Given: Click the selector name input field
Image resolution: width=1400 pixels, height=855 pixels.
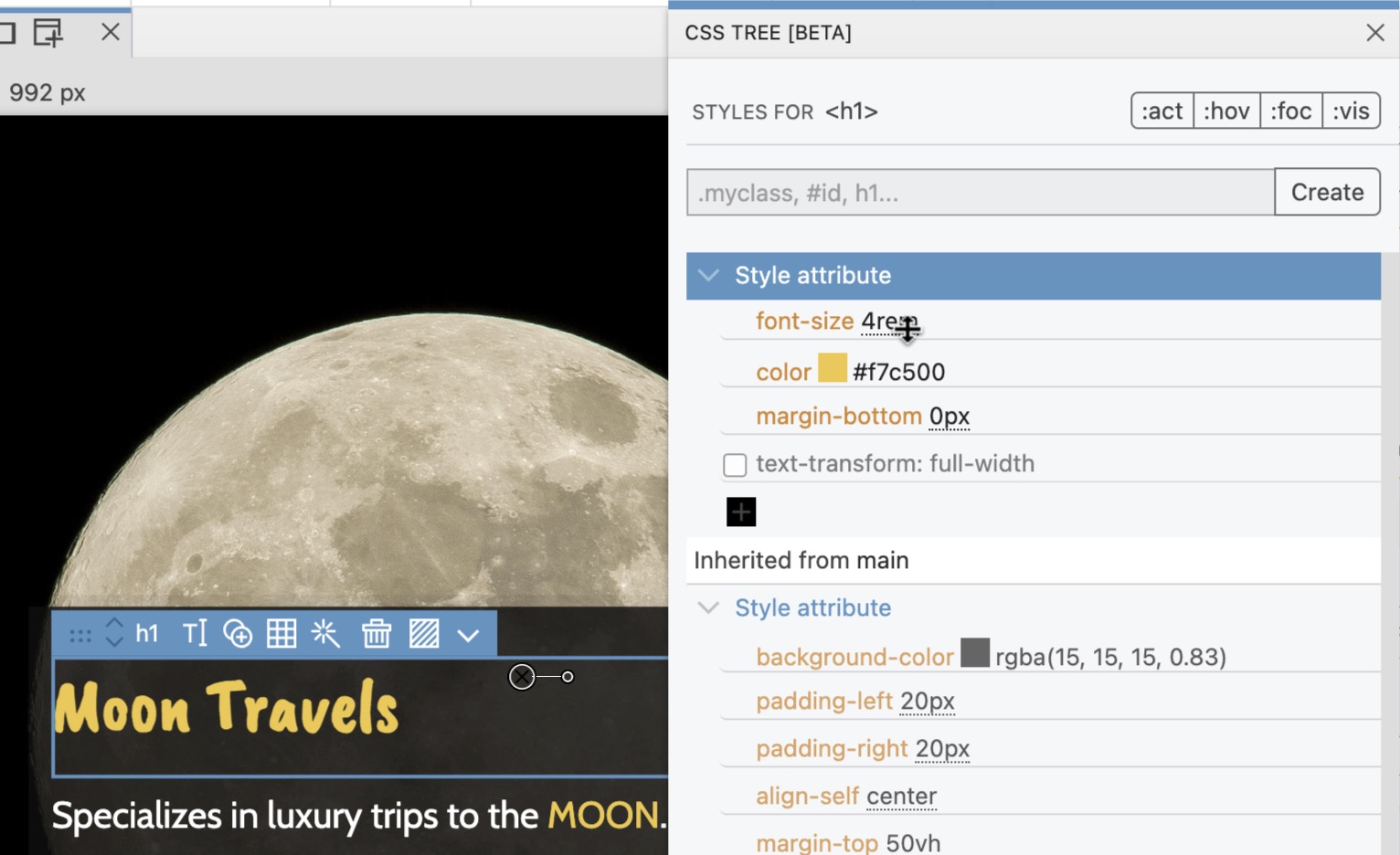Looking at the screenshot, I should [981, 192].
